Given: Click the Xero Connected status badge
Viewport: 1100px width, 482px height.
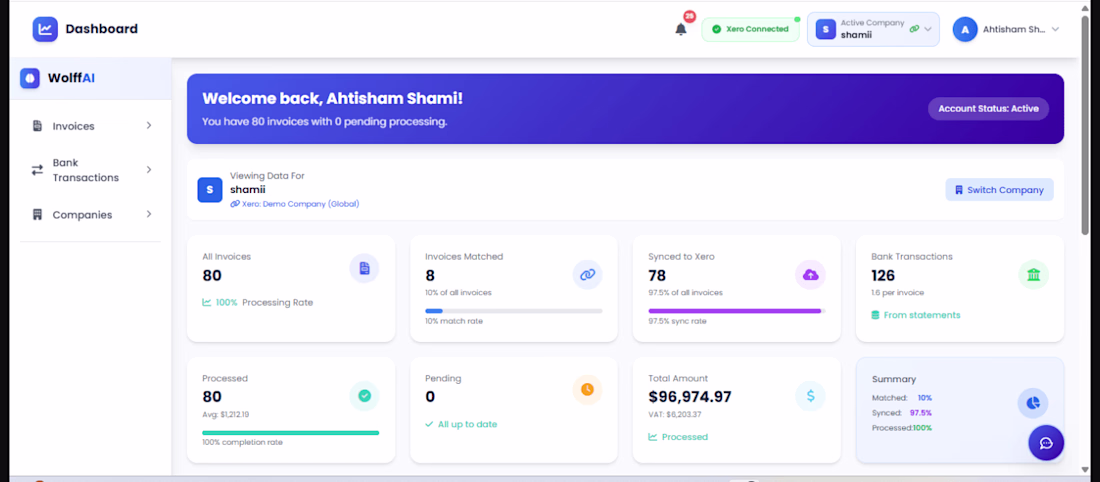Looking at the screenshot, I should tap(750, 29).
